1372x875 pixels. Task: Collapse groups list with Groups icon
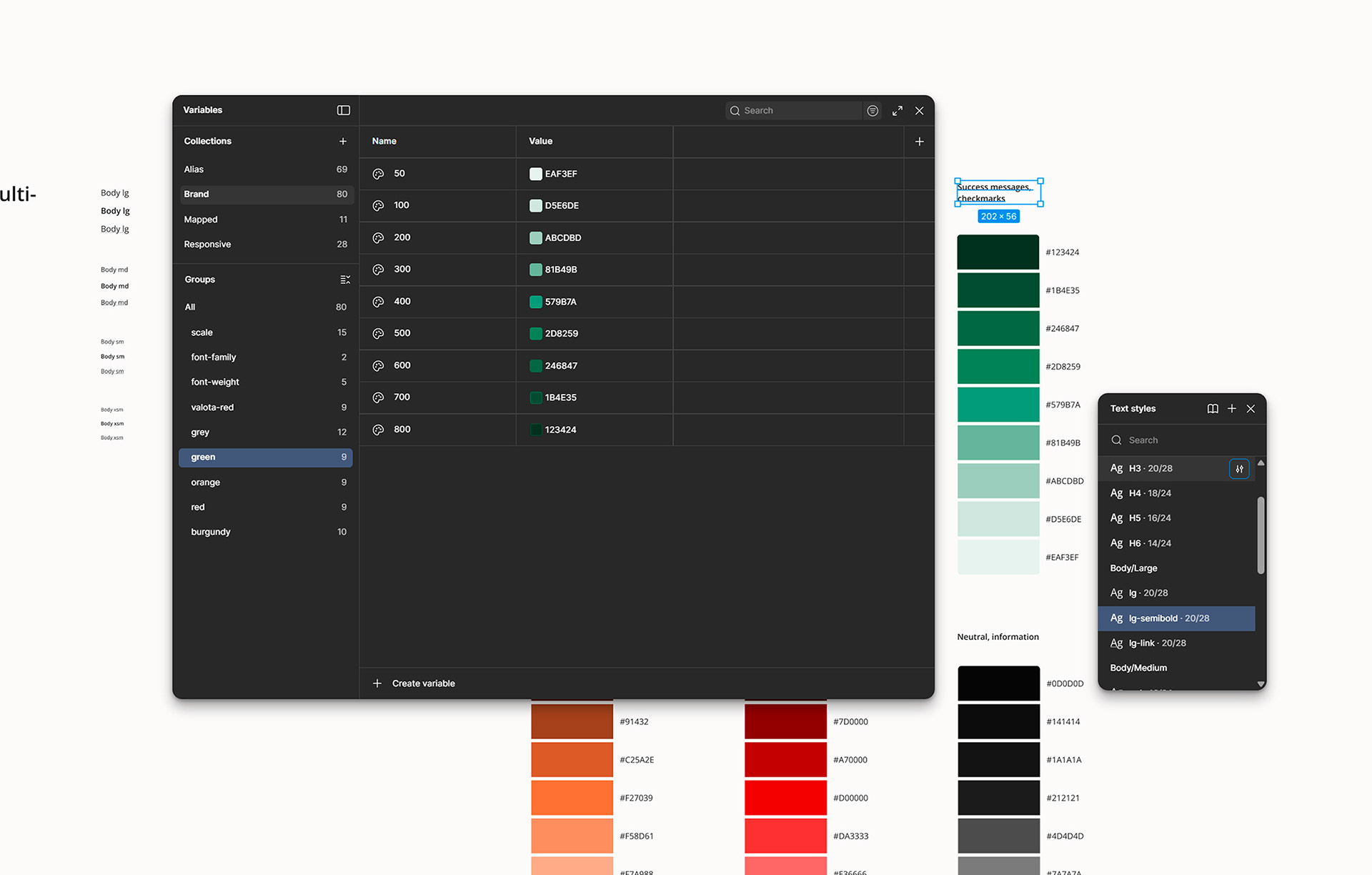point(345,280)
